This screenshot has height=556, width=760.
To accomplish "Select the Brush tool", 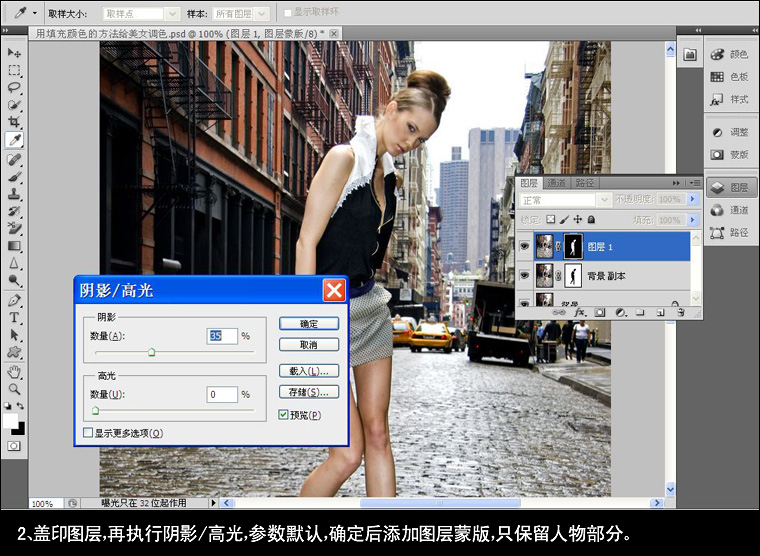I will tap(14, 176).
